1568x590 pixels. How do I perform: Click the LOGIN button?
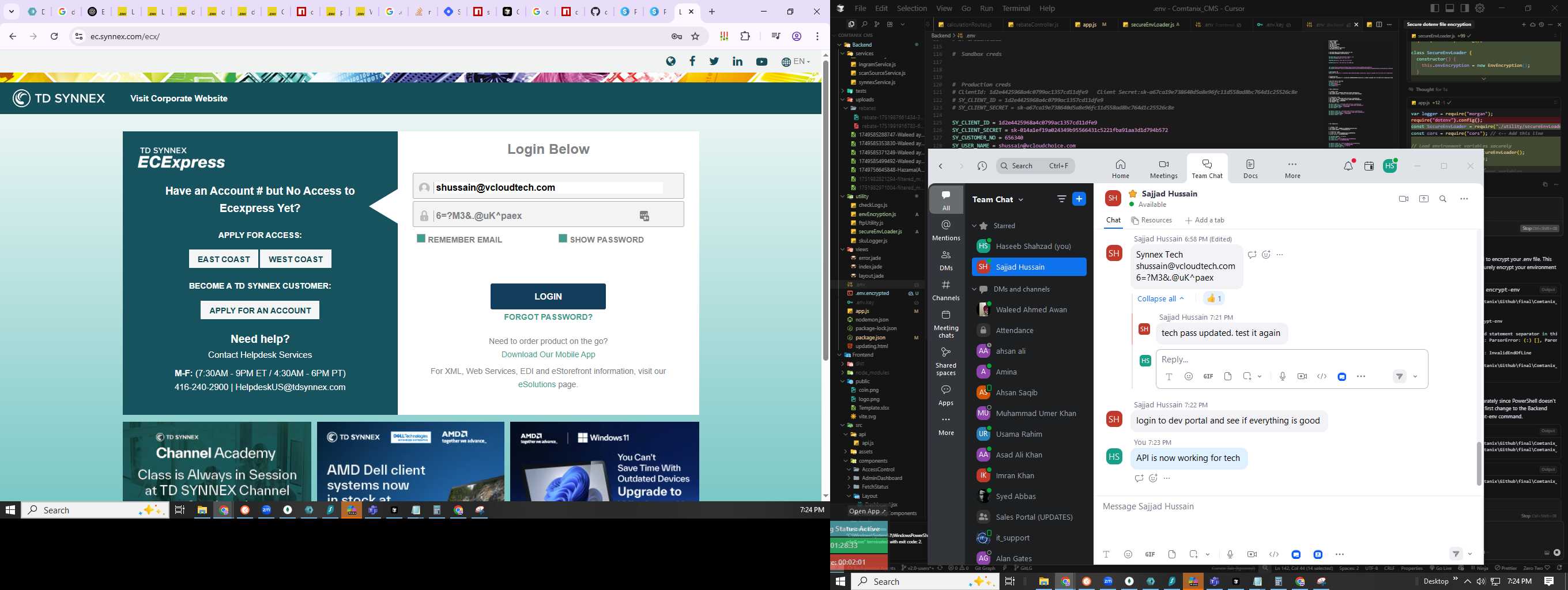pos(548,296)
